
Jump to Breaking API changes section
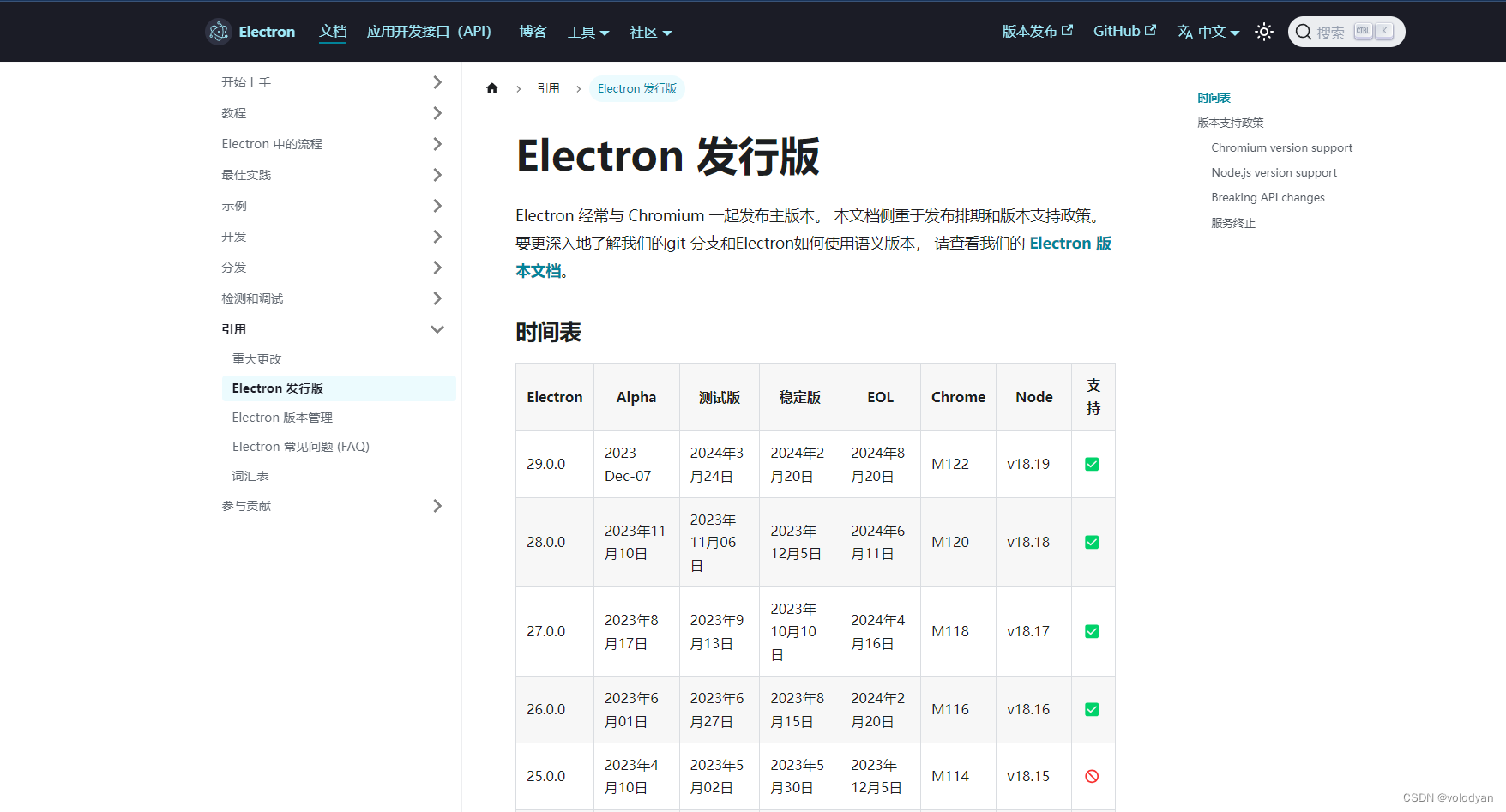click(1268, 197)
